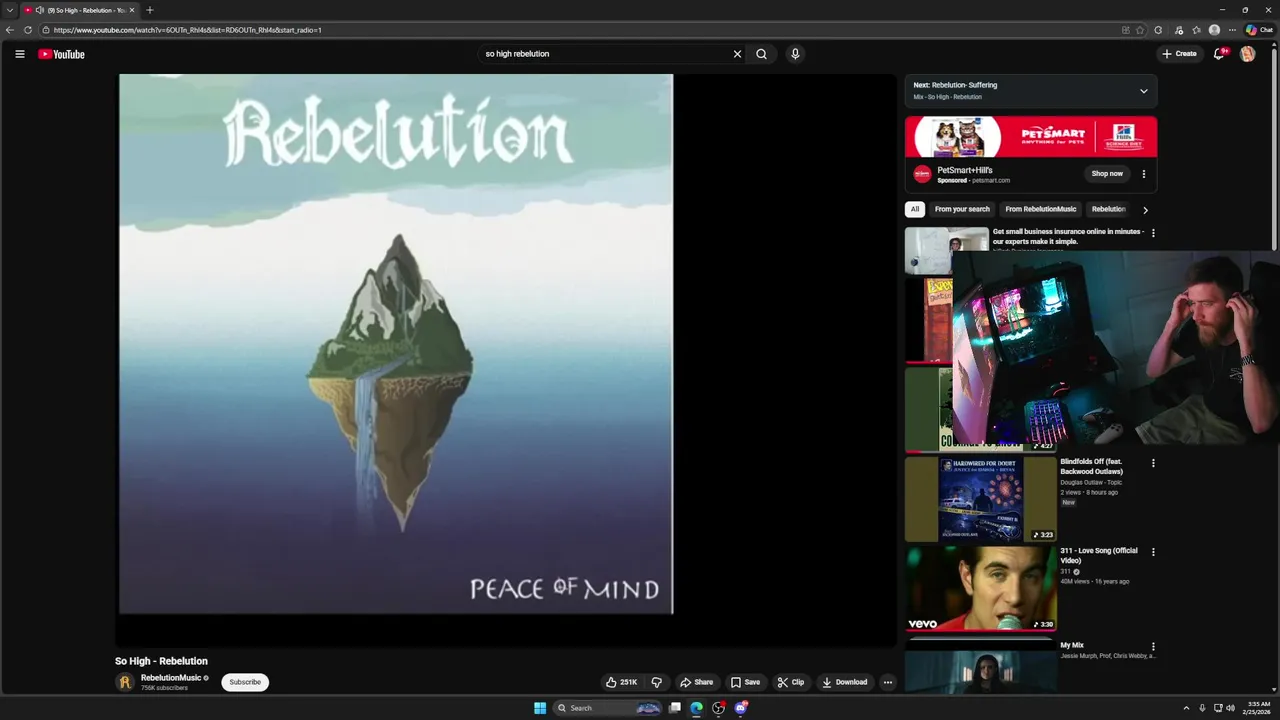
Task: Open taskbar Task View icon
Action: click(x=675, y=708)
